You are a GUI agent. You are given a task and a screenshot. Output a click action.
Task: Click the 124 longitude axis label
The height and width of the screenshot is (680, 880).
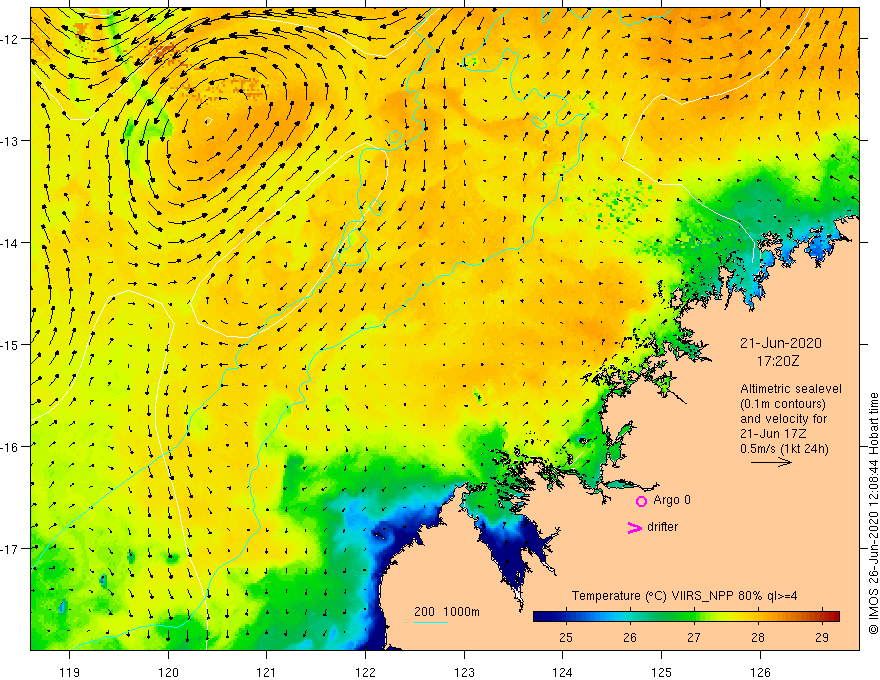point(563,673)
